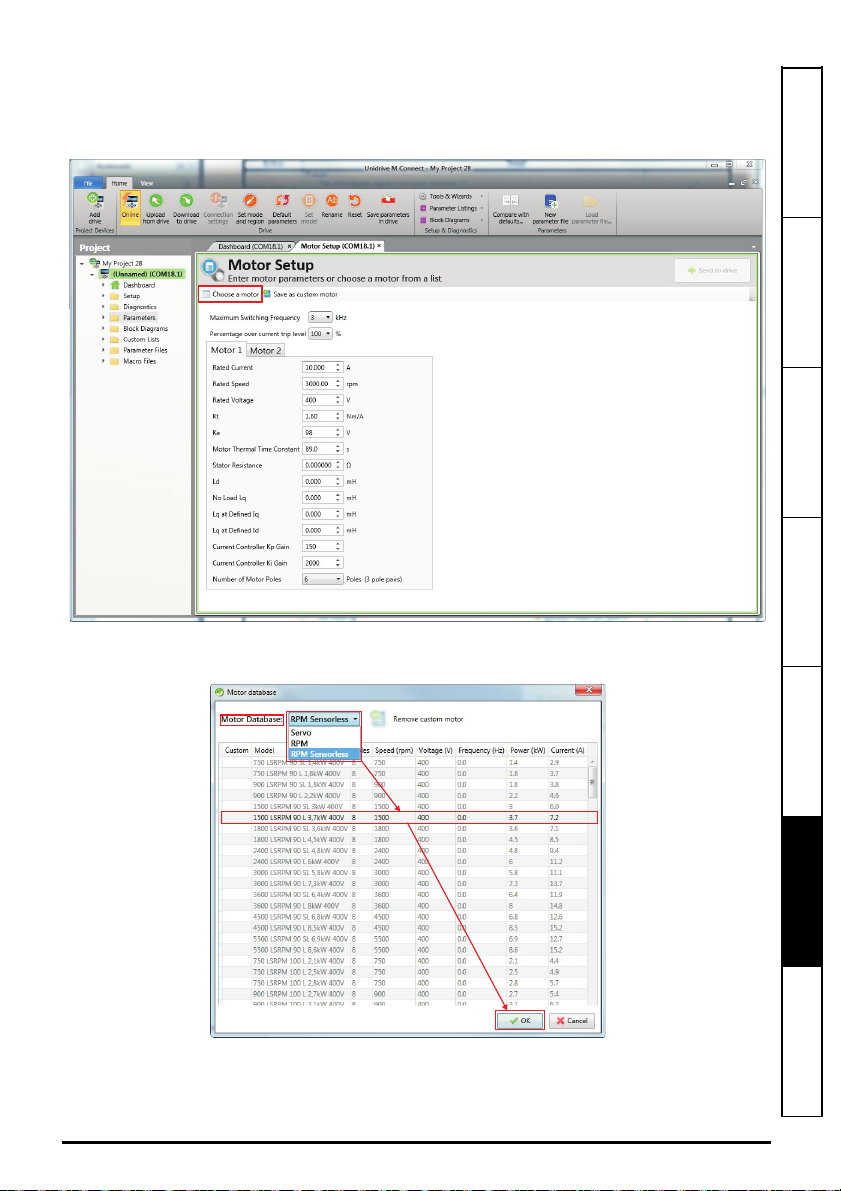Select the Home ribbon tab
This screenshot has height=1191, width=841.
119,183
